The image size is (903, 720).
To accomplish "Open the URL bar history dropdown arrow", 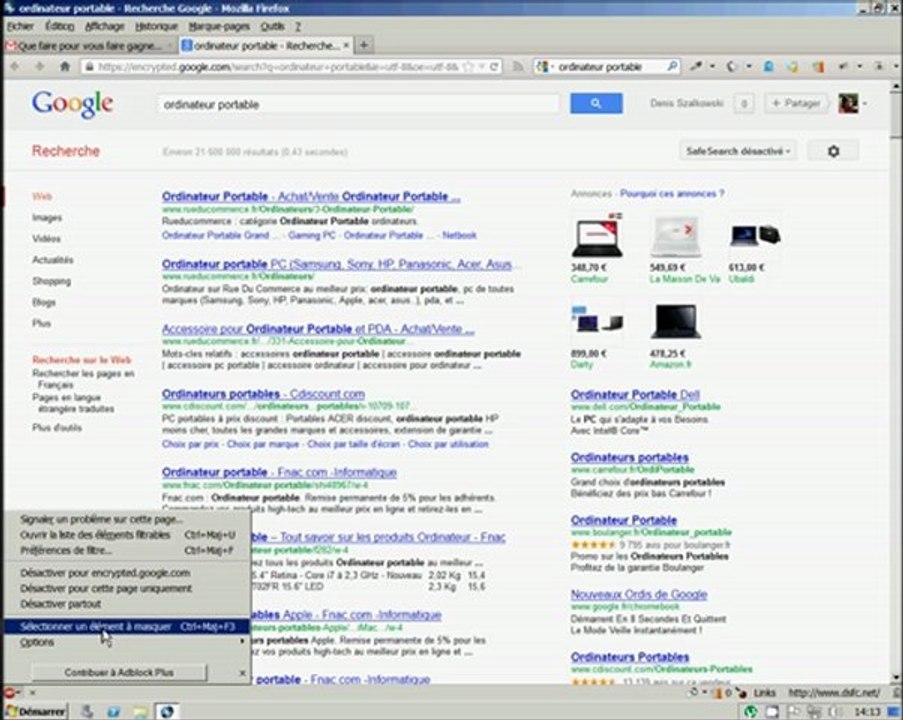I will pos(481,67).
